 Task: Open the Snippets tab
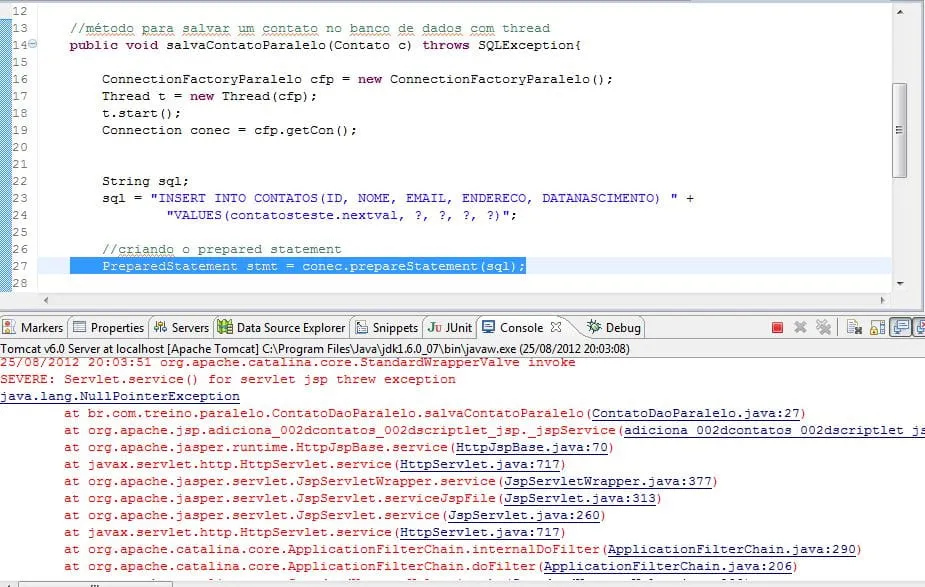pyautogui.click(x=386, y=327)
